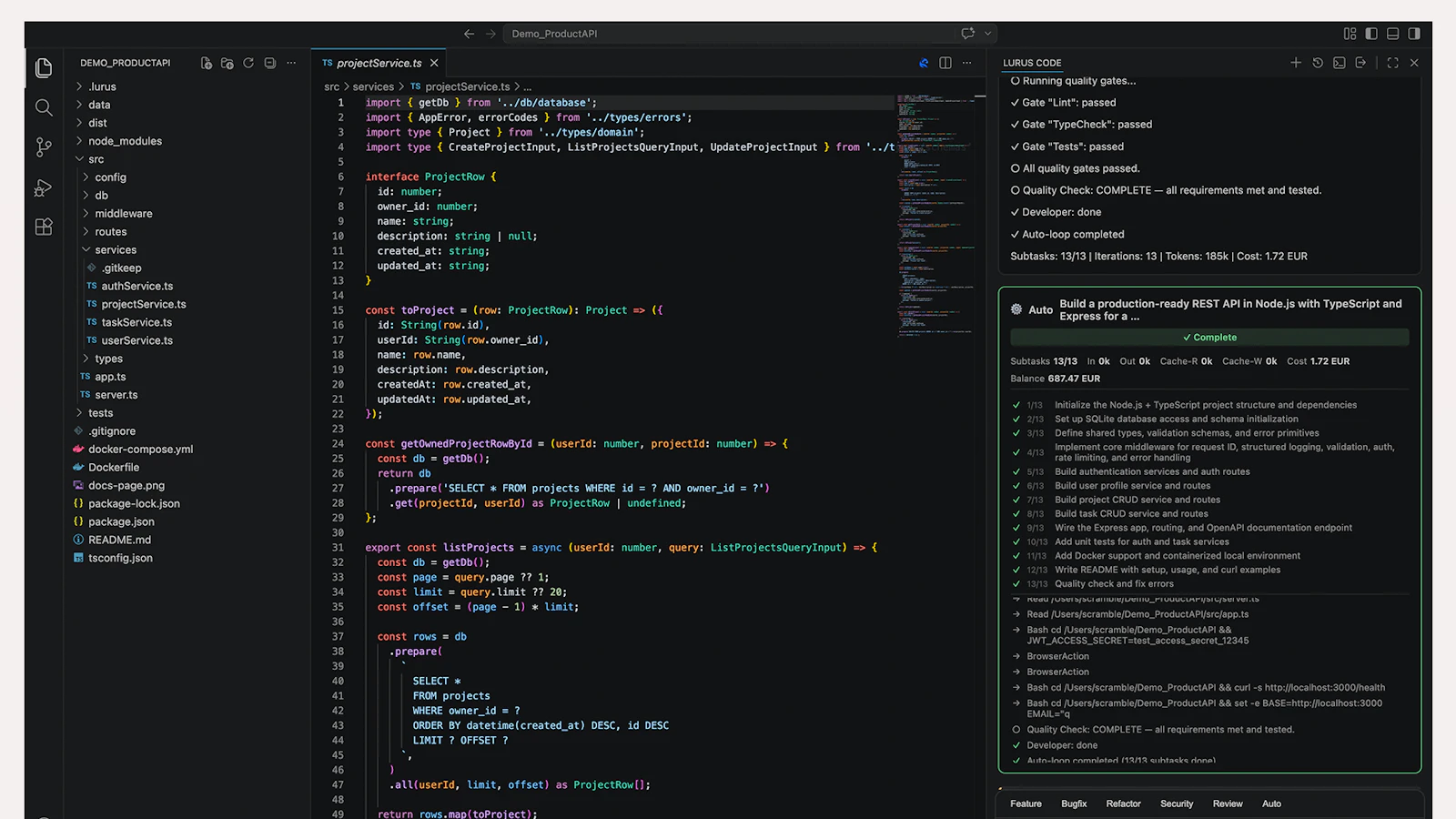
Task: Open server.ts in the explorer
Action: tap(116, 395)
